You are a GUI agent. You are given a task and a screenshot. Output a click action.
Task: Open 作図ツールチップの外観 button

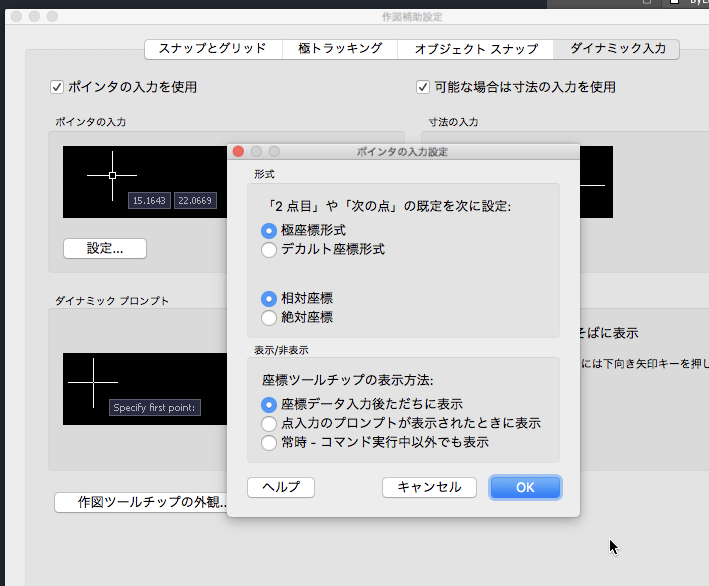pyautogui.click(x=141, y=502)
